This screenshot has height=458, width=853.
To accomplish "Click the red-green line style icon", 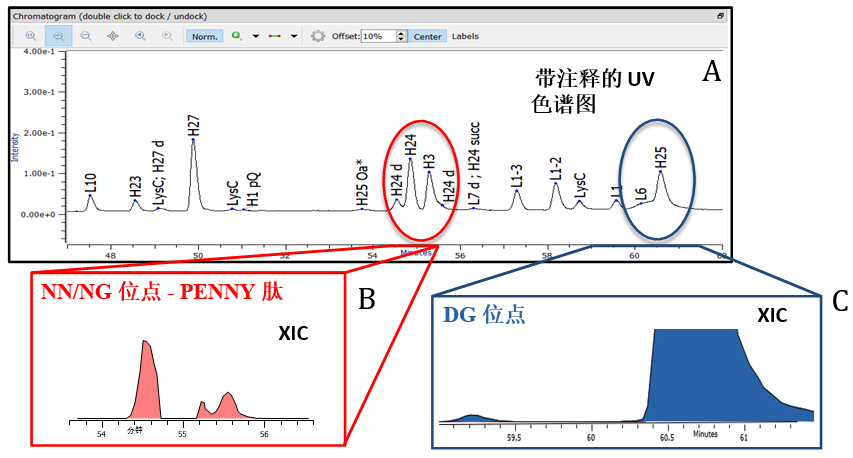I will [x=273, y=36].
